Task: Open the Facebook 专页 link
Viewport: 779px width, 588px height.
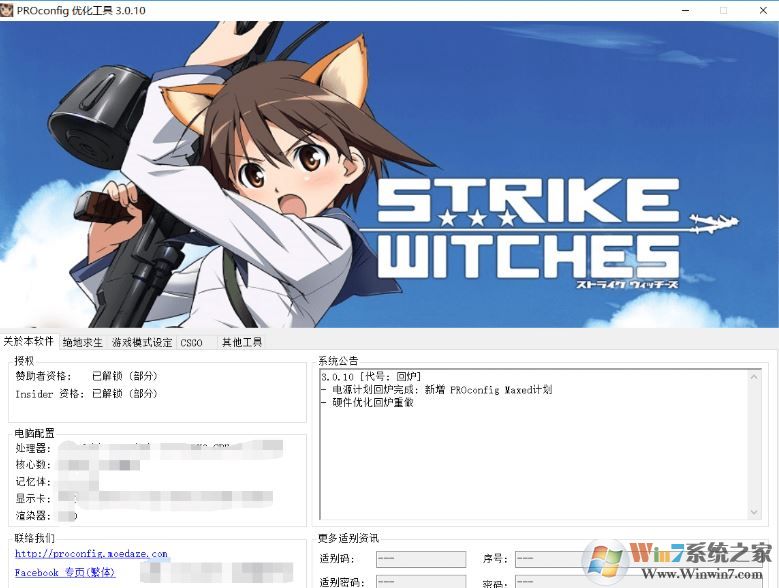Action: coord(65,573)
